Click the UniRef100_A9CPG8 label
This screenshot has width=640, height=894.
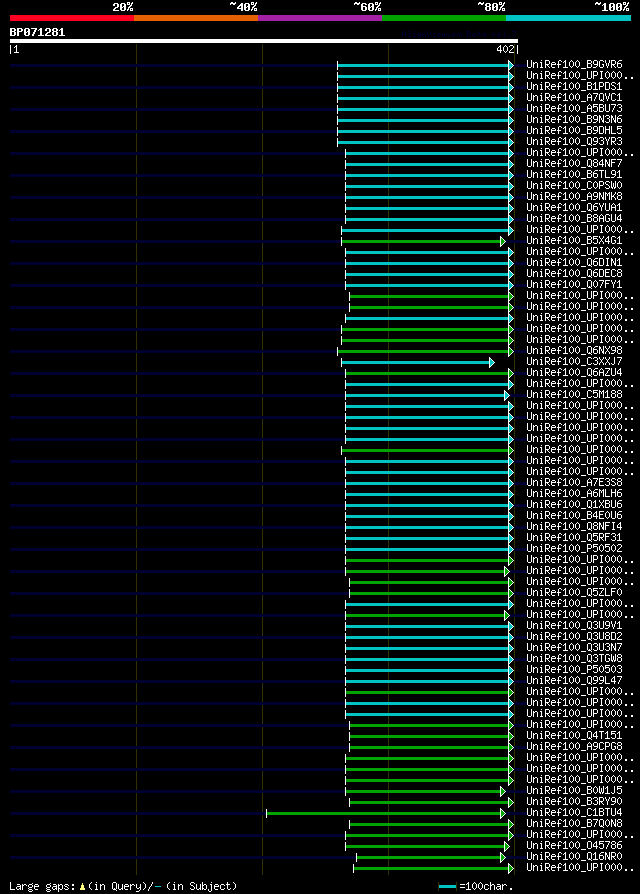[574, 747]
